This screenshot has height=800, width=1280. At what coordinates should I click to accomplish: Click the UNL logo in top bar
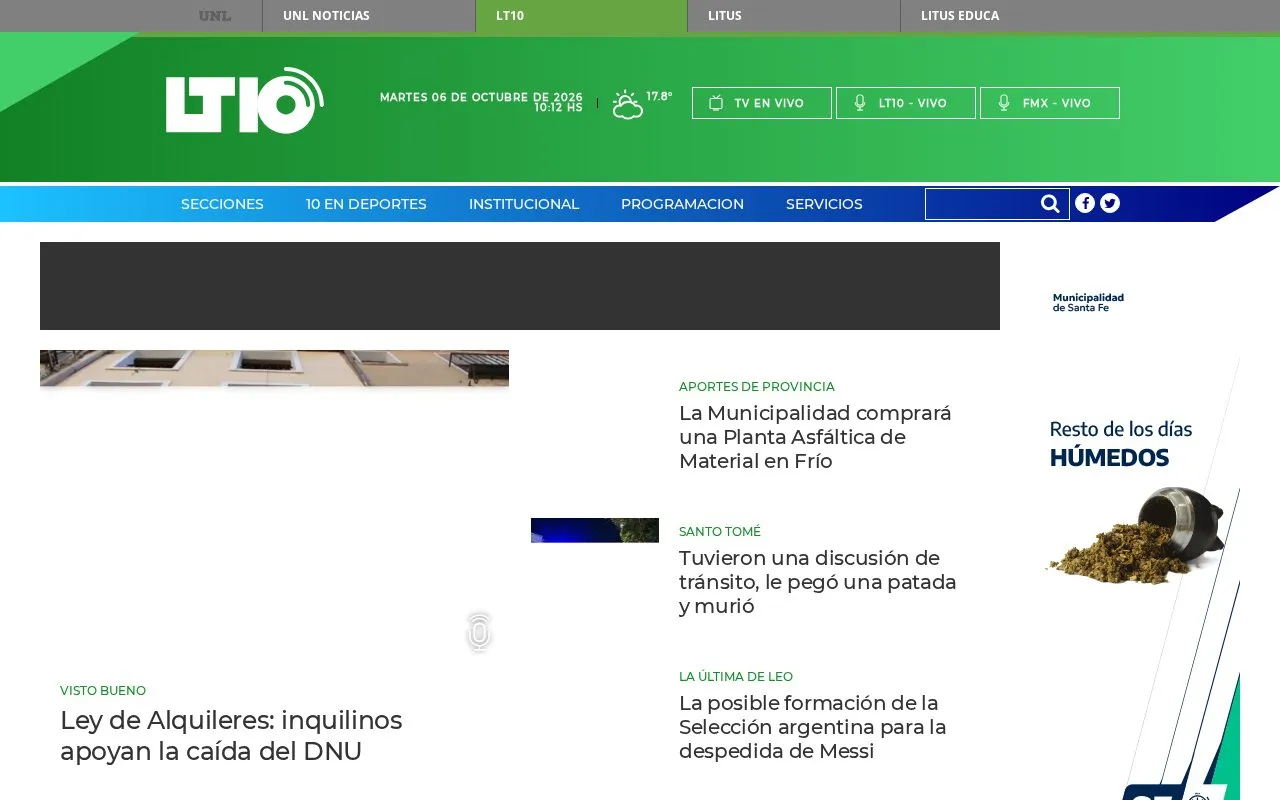click(215, 16)
